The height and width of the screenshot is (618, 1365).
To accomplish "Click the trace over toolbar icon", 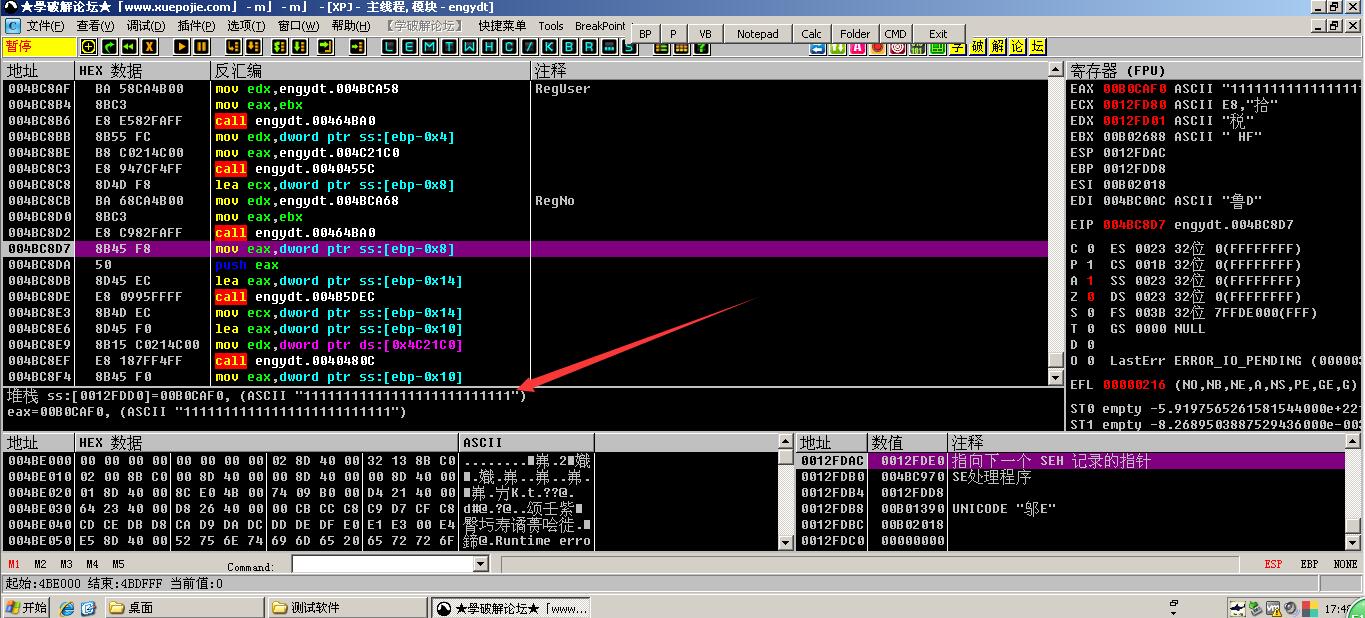I will click(298, 46).
